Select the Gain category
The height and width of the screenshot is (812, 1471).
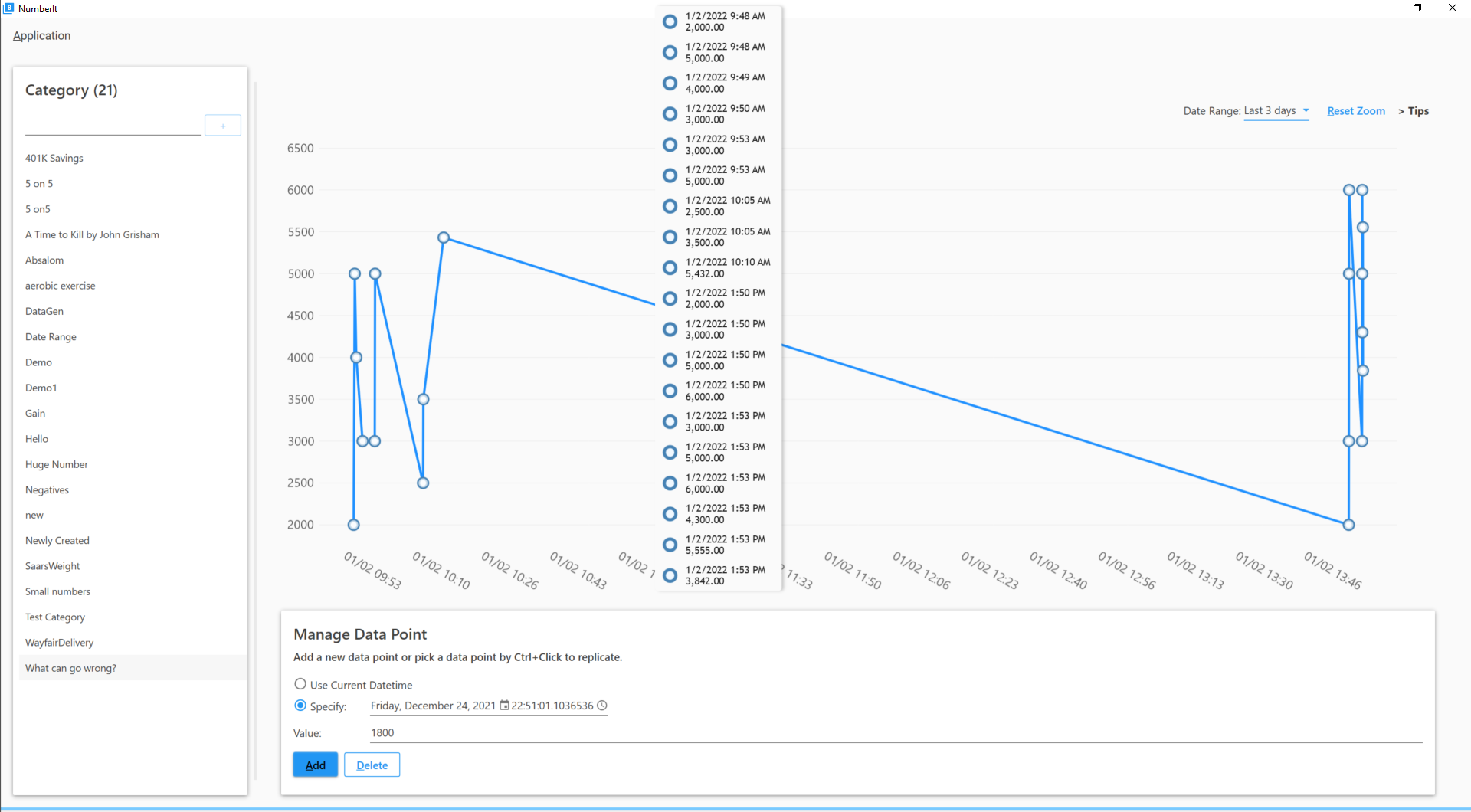132,413
